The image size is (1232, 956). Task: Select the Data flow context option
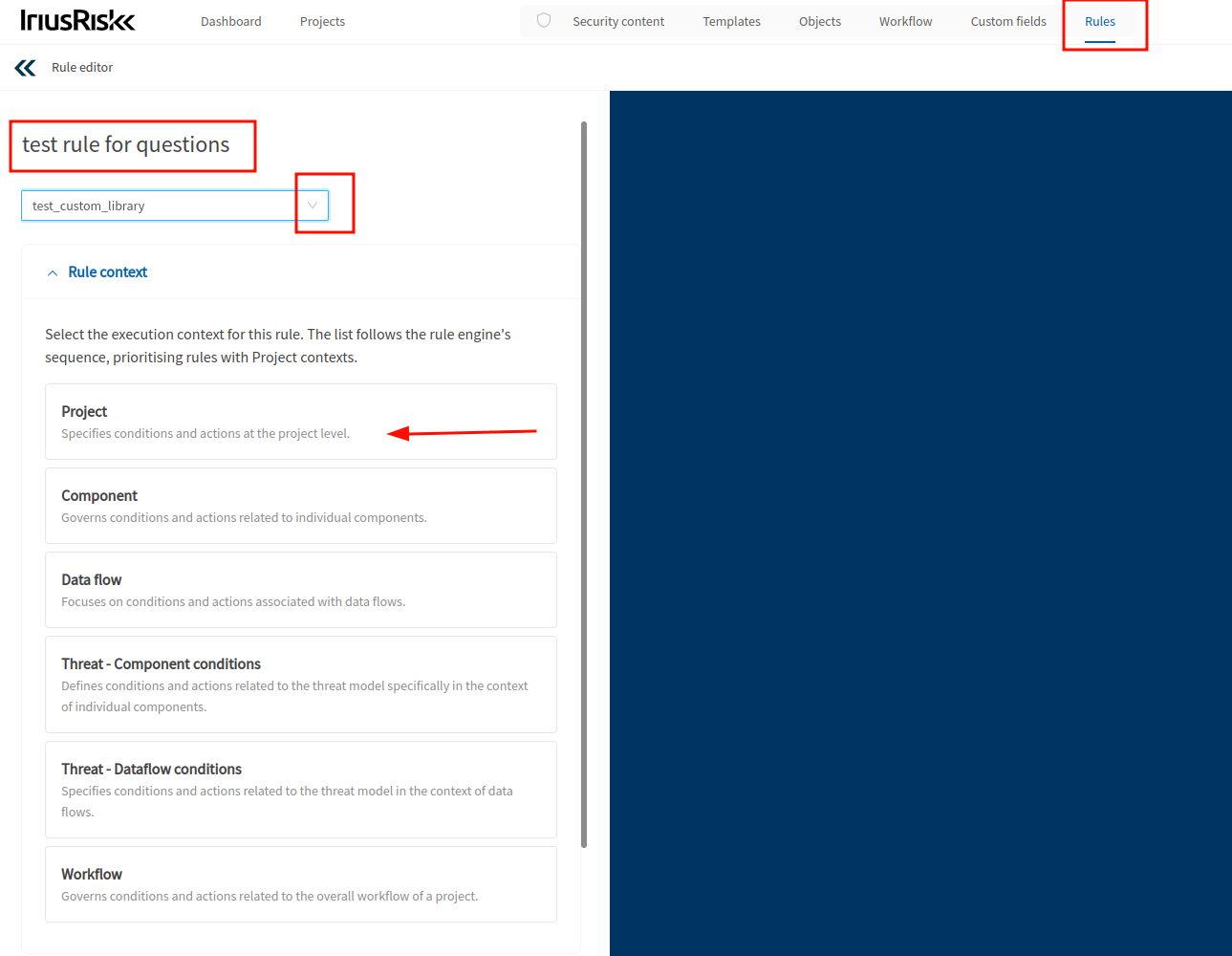300,590
